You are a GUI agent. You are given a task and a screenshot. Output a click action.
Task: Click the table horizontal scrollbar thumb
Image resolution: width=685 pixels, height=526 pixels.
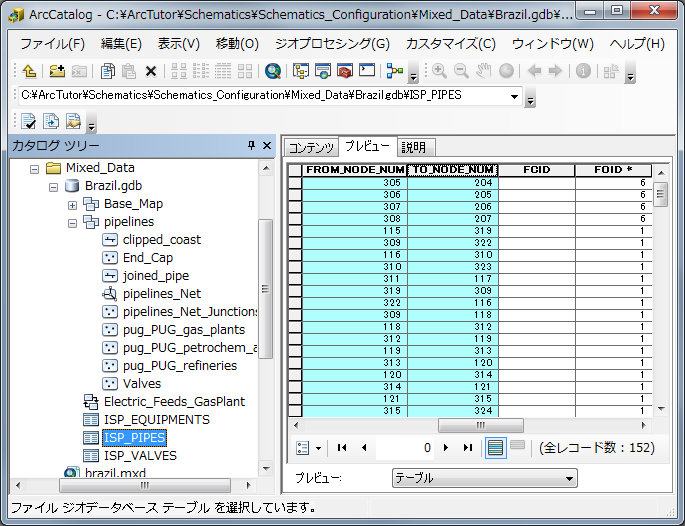coord(481,425)
